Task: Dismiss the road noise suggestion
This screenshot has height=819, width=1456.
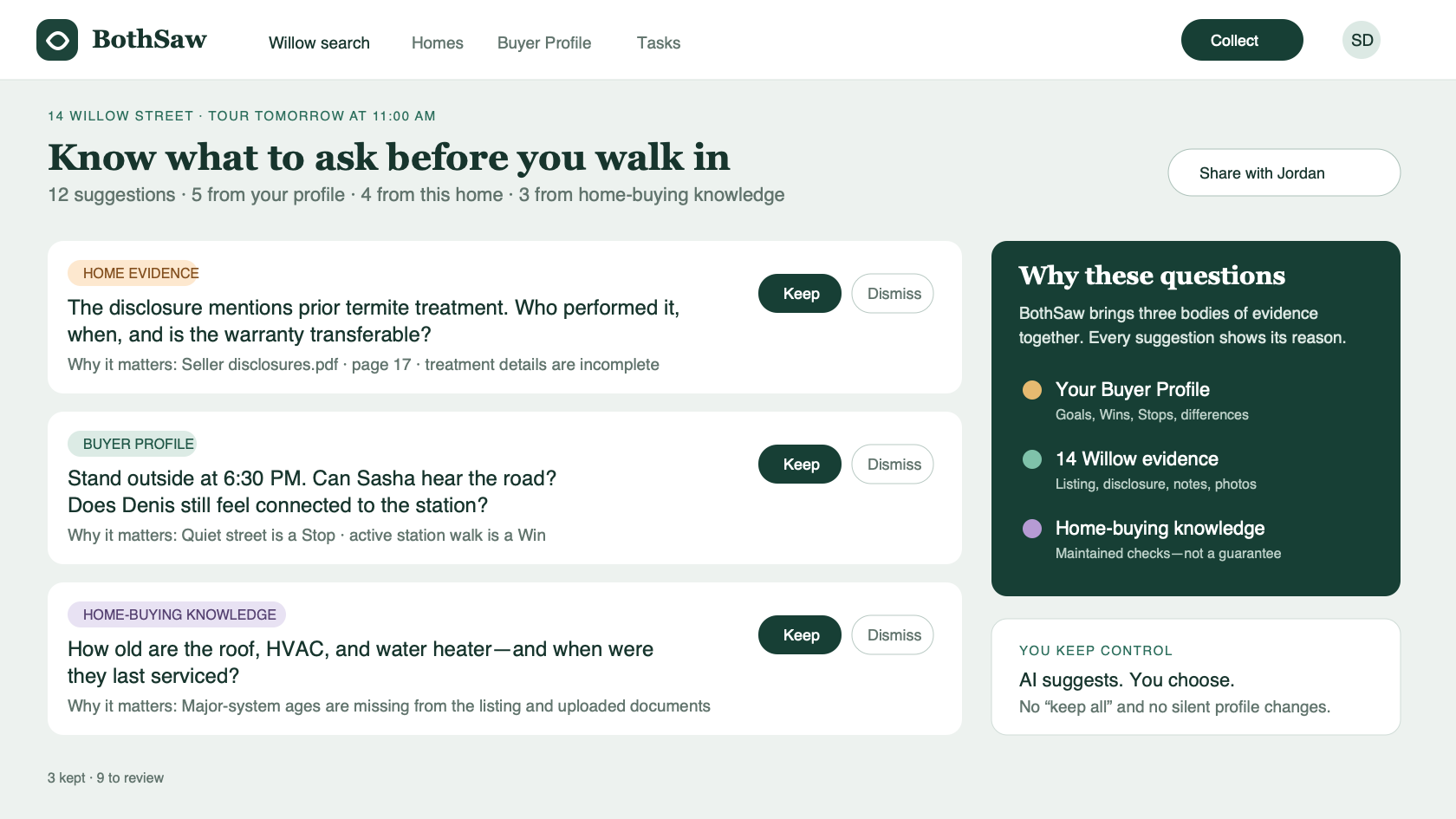Action: point(893,465)
